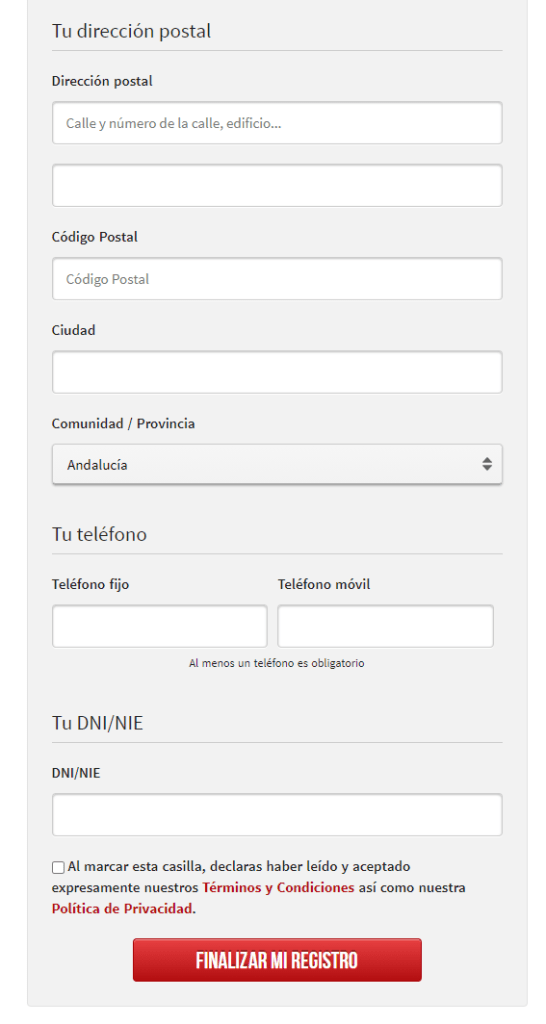Screen dimensions: 546x1024
Task: Tick the Términos y Condiciones acceptance checkbox
Action: click(58, 867)
